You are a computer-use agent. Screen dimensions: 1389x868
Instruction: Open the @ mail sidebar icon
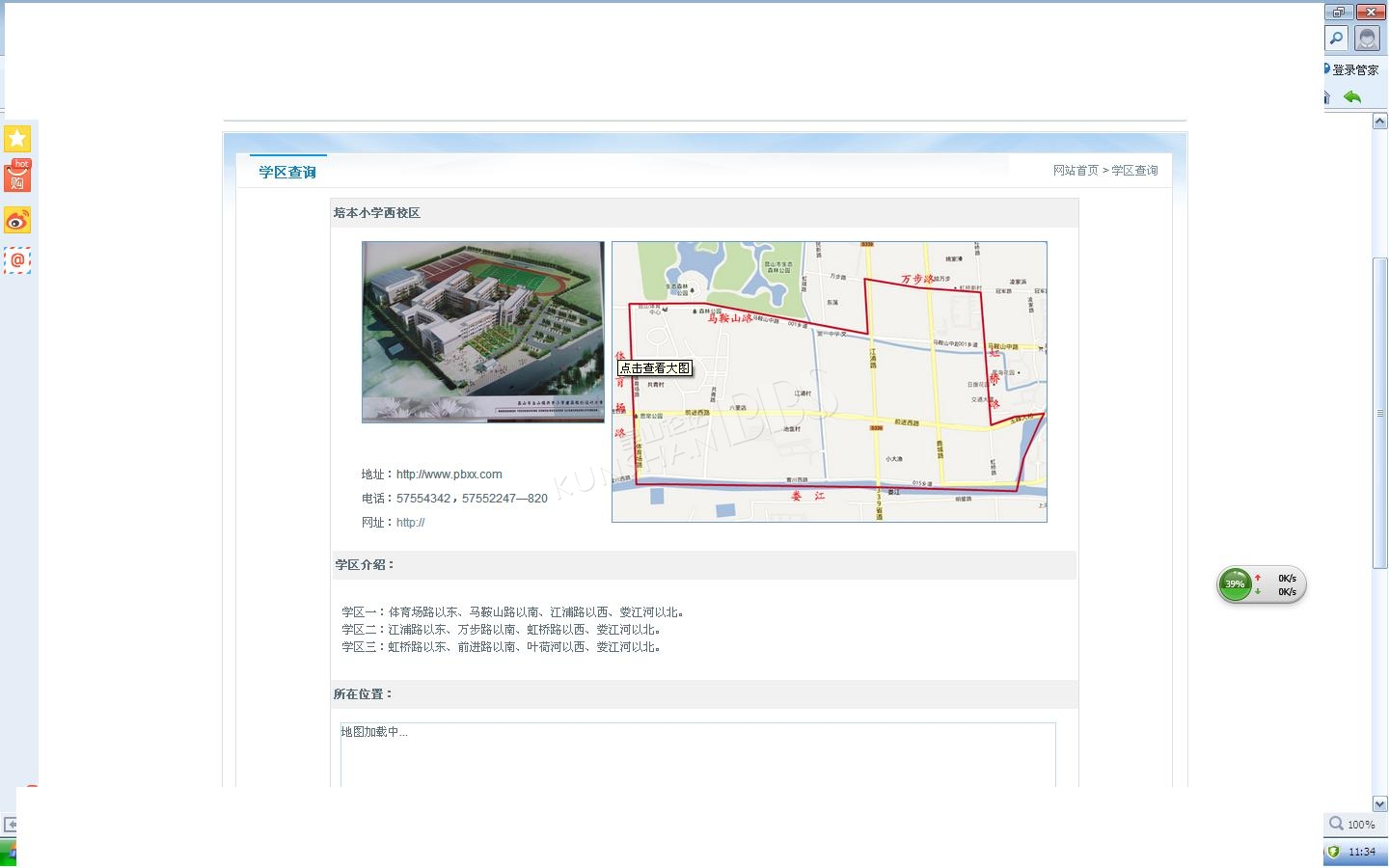pyautogui.click(x=17, y=260)
